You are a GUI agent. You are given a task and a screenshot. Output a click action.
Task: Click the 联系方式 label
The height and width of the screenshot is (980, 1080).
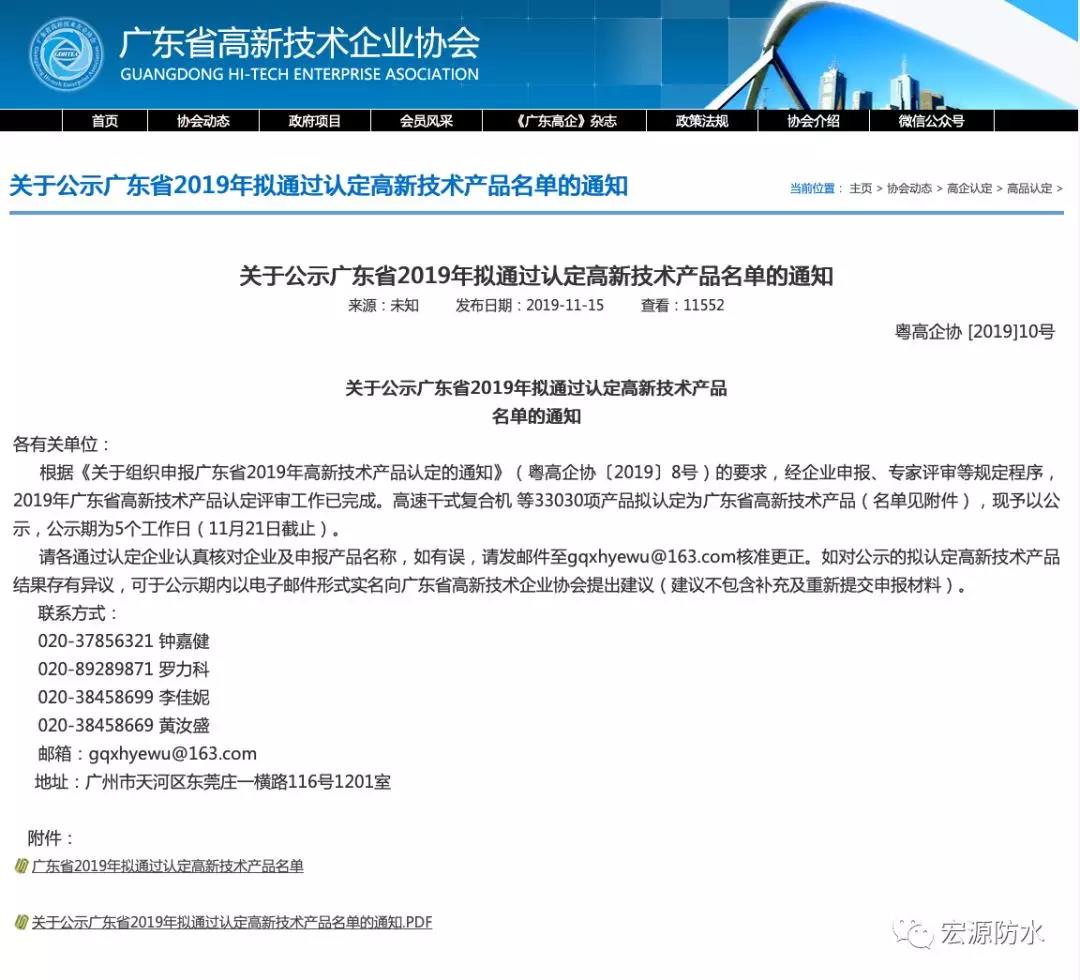pos(77,613)
